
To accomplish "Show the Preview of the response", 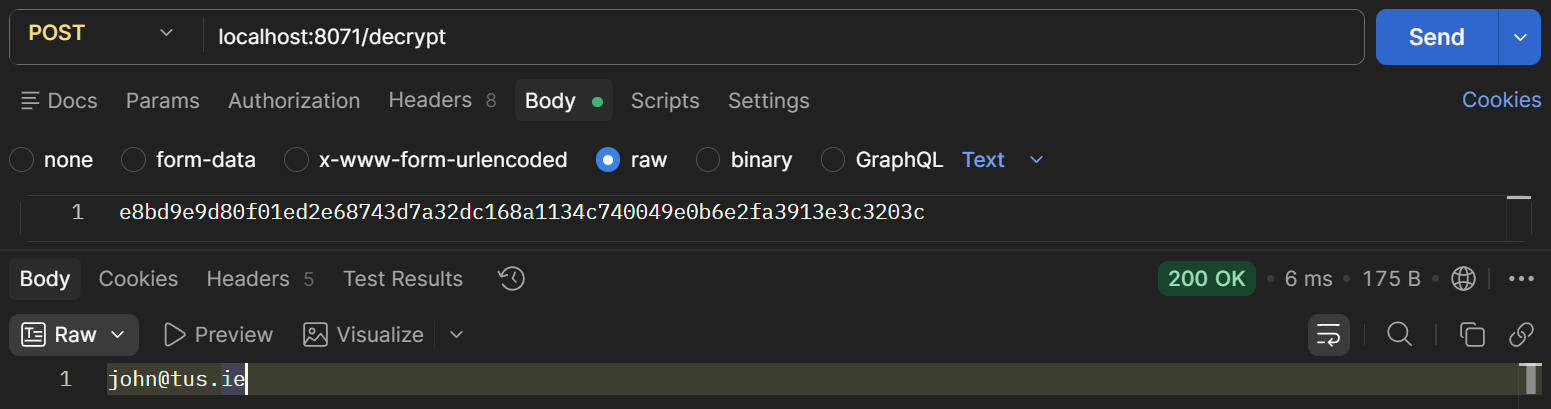I will tap(218, 335).
